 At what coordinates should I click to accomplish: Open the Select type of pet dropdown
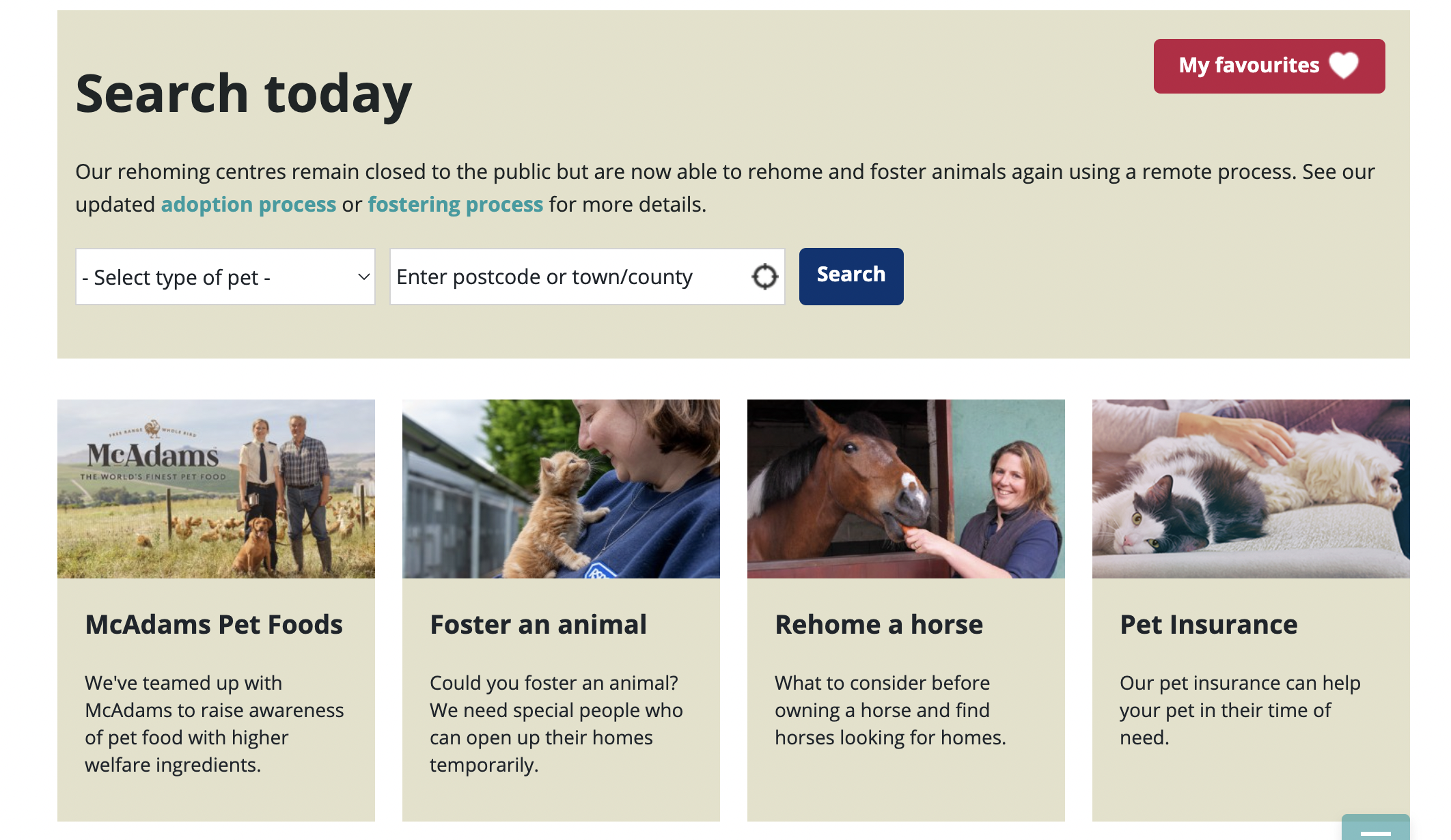225,277
